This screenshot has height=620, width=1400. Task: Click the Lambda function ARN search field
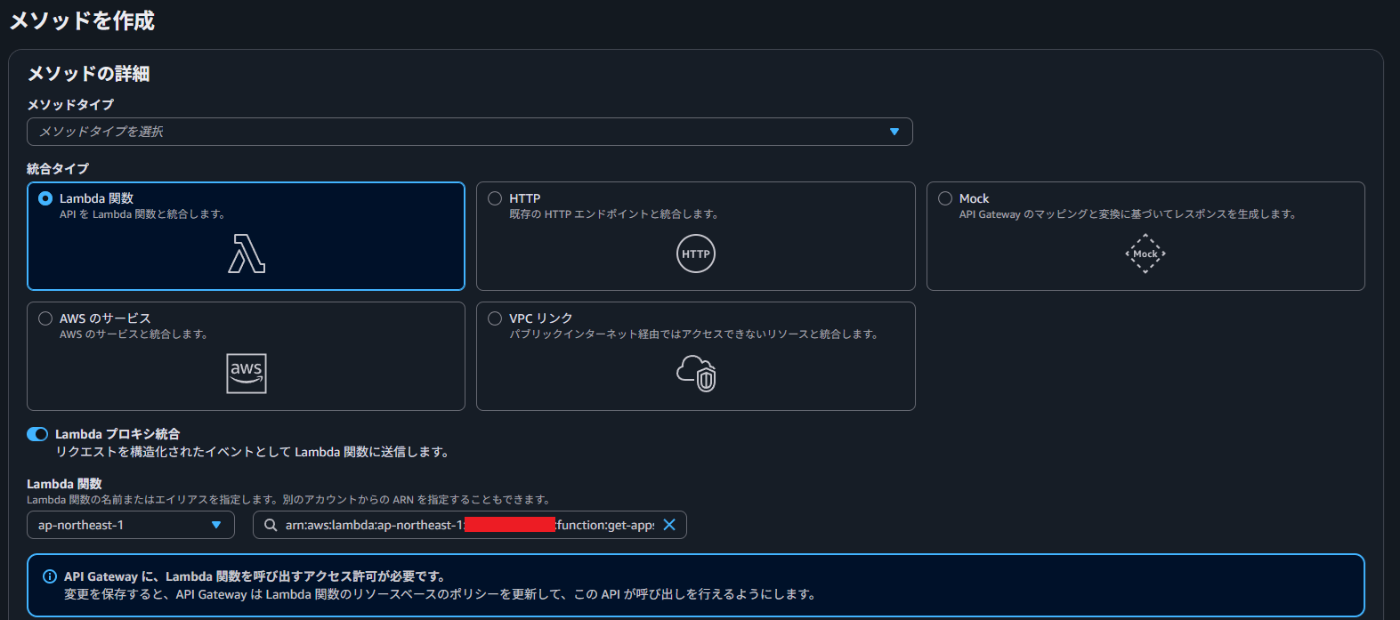pyautogui.click(x=469, y=525)
